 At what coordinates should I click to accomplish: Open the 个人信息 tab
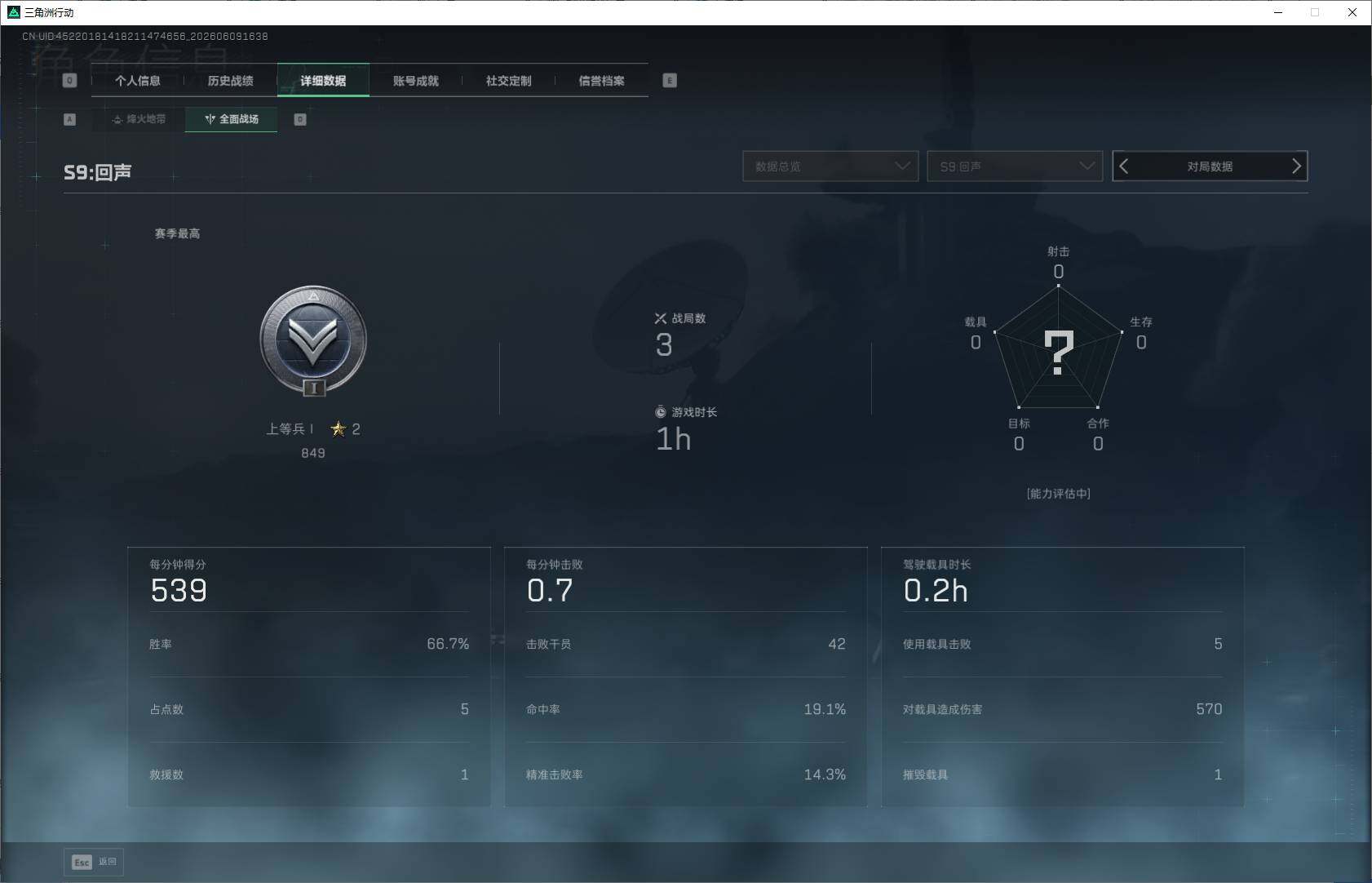[138, 81]
